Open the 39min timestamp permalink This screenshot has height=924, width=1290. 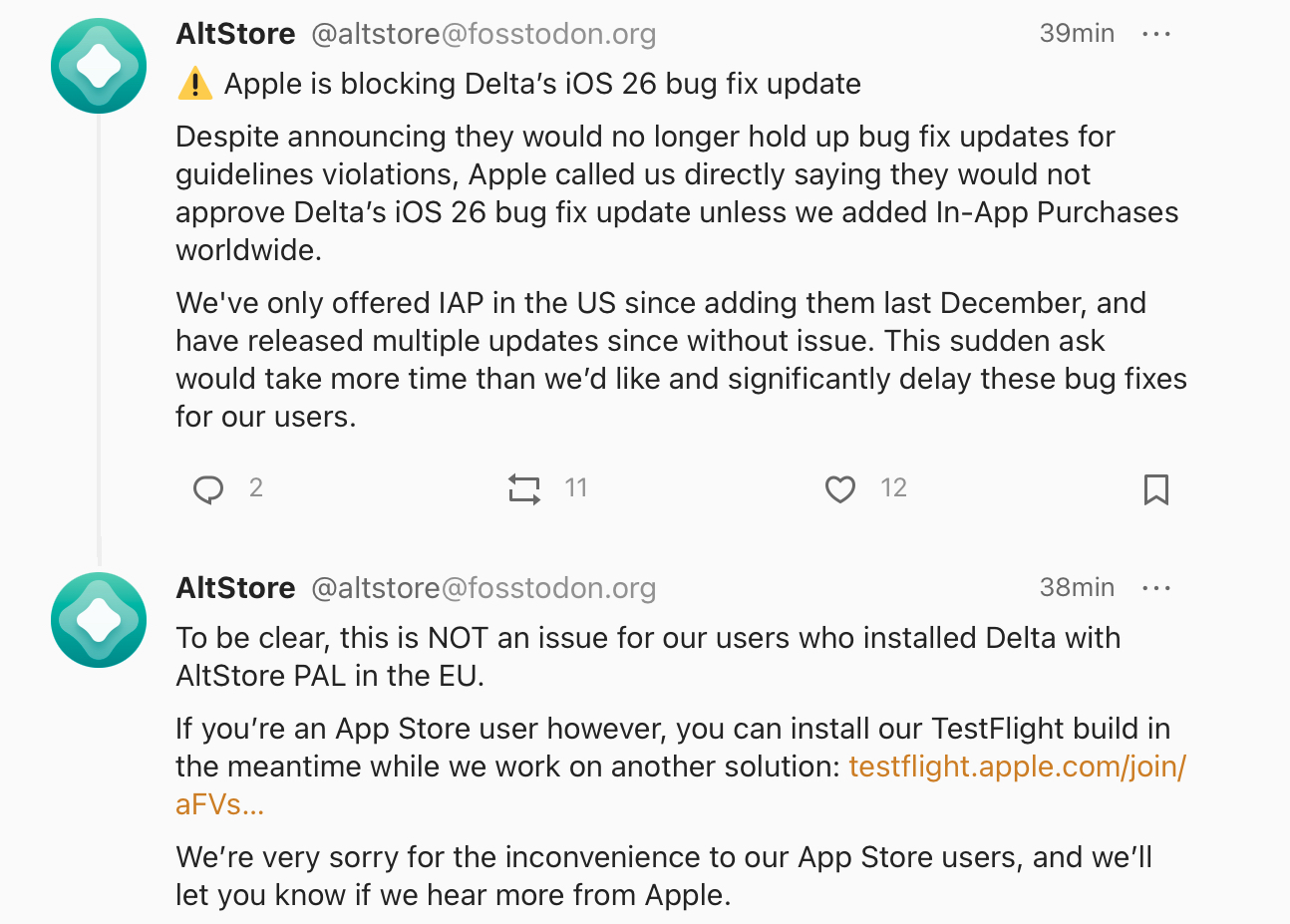click(1077, 34)
